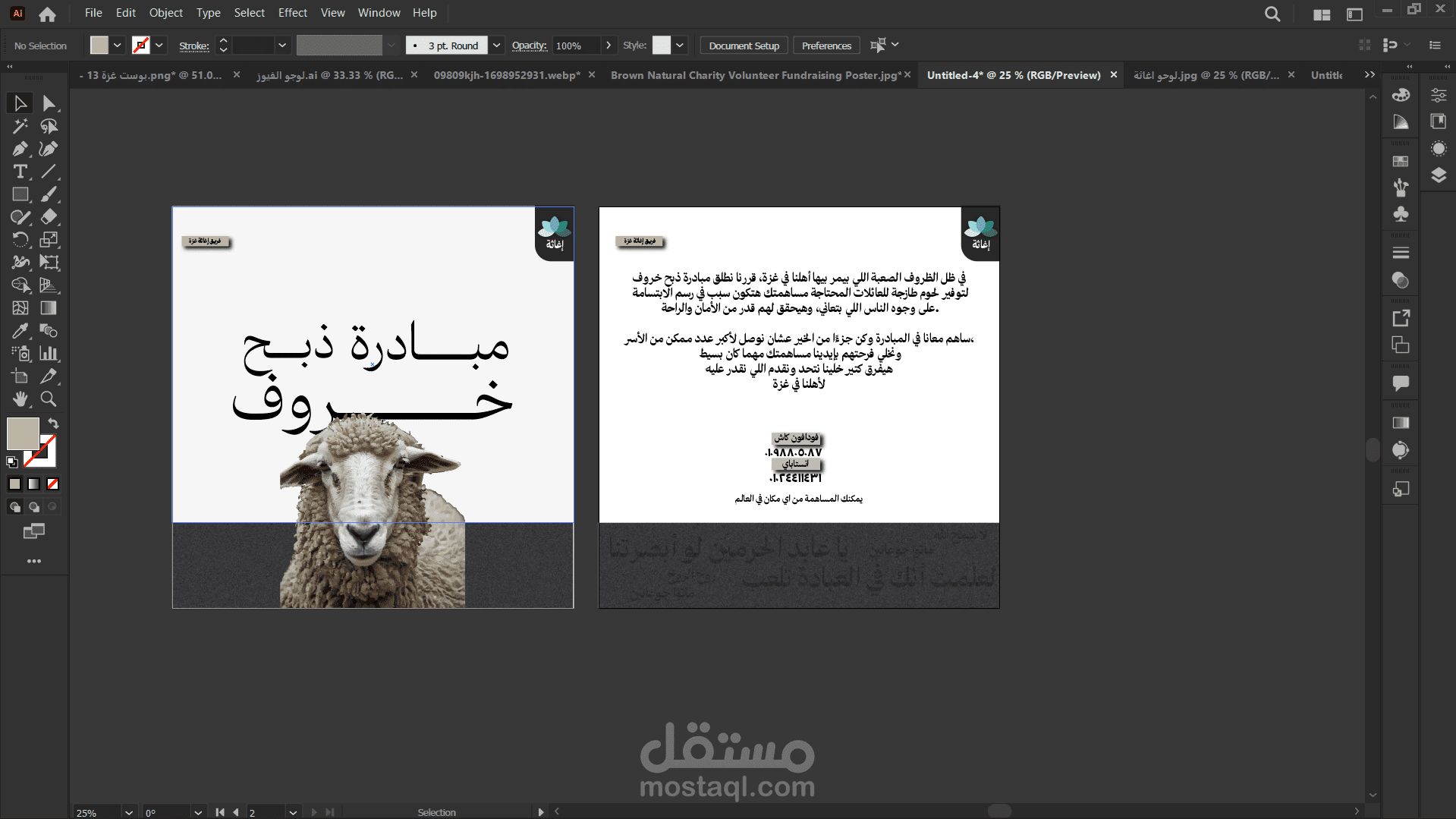Select the Artboard tool
Image resolution: width=1456 pixels, height=819 pixels.
[20, 376]
